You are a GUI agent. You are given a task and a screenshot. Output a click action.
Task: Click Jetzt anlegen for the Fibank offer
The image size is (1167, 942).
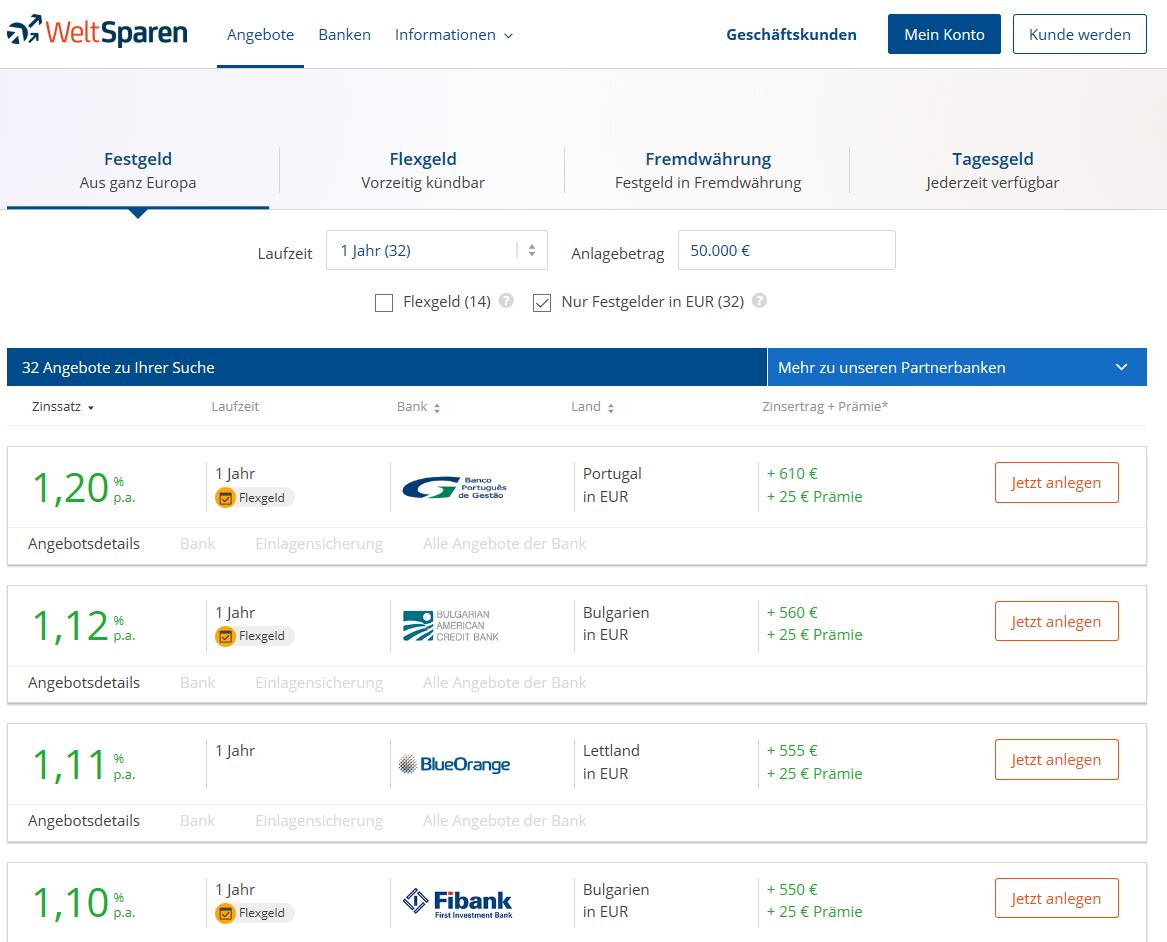(x=1056, y=898)
